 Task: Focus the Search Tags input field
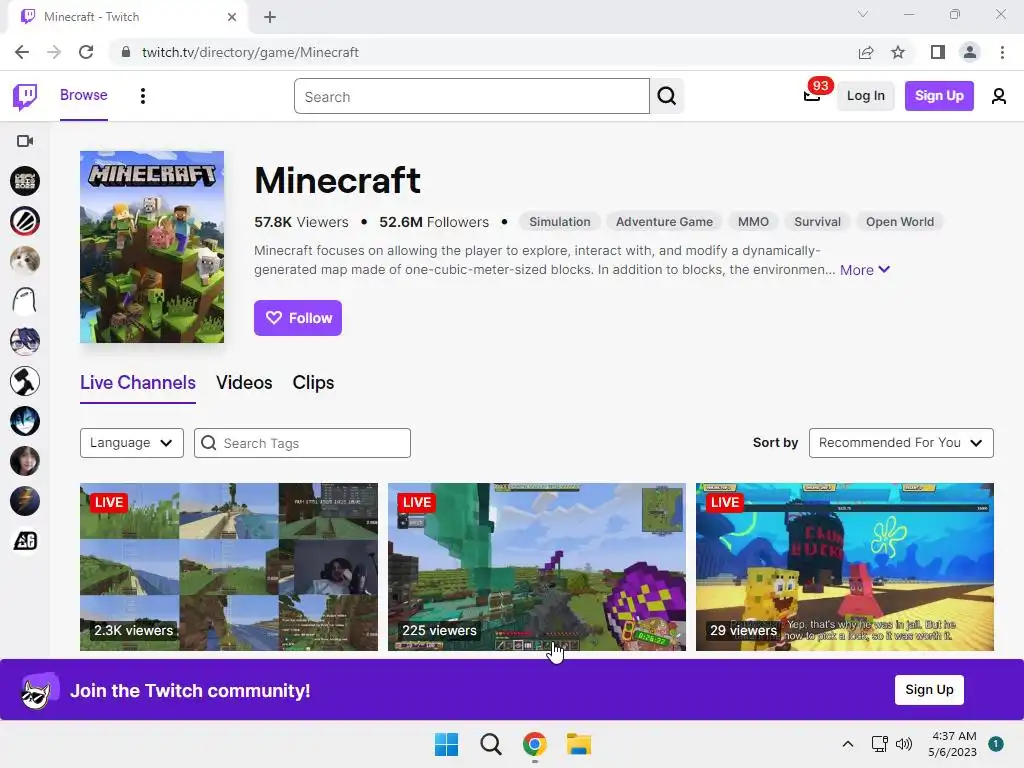[302, 443]
